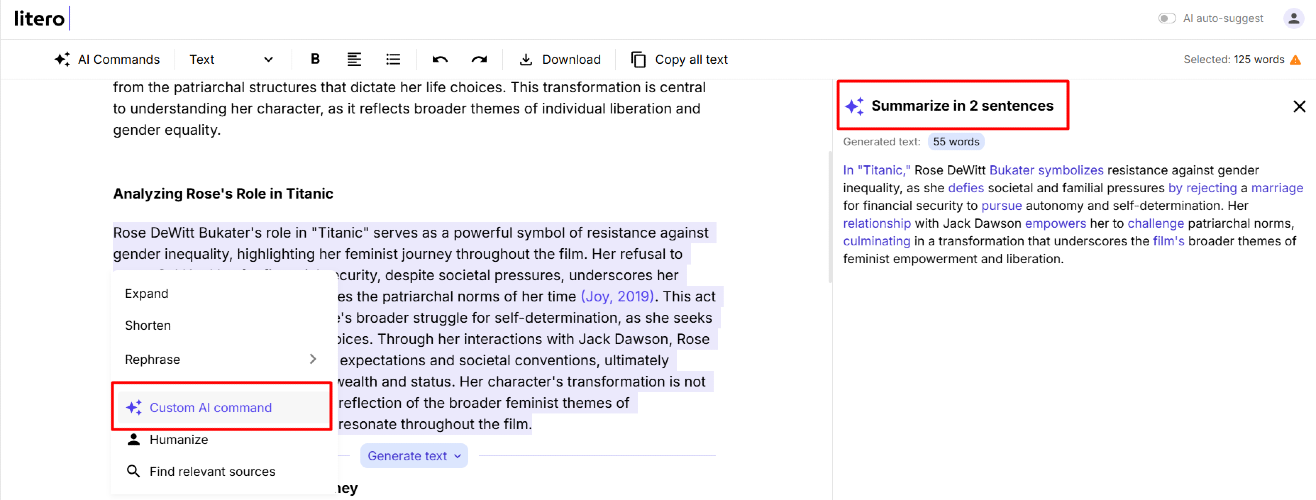Viewport: 1316px width, 500px height.
Task: Click the Rephrase submenu chevron arrow
Action: [x=312, y=359]
